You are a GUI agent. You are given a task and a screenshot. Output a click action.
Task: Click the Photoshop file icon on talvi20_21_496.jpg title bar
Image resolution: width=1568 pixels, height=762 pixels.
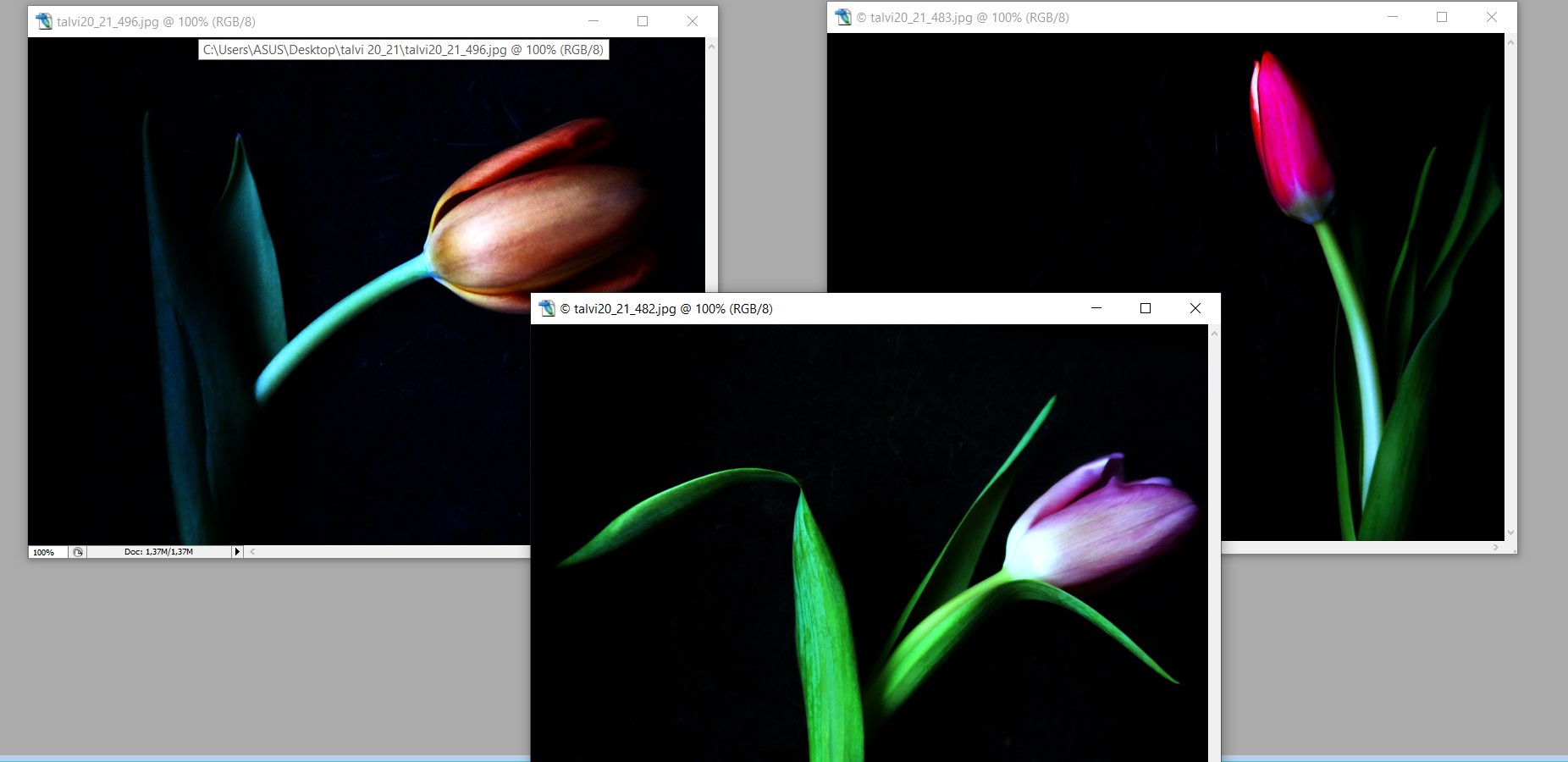[43, 21]
